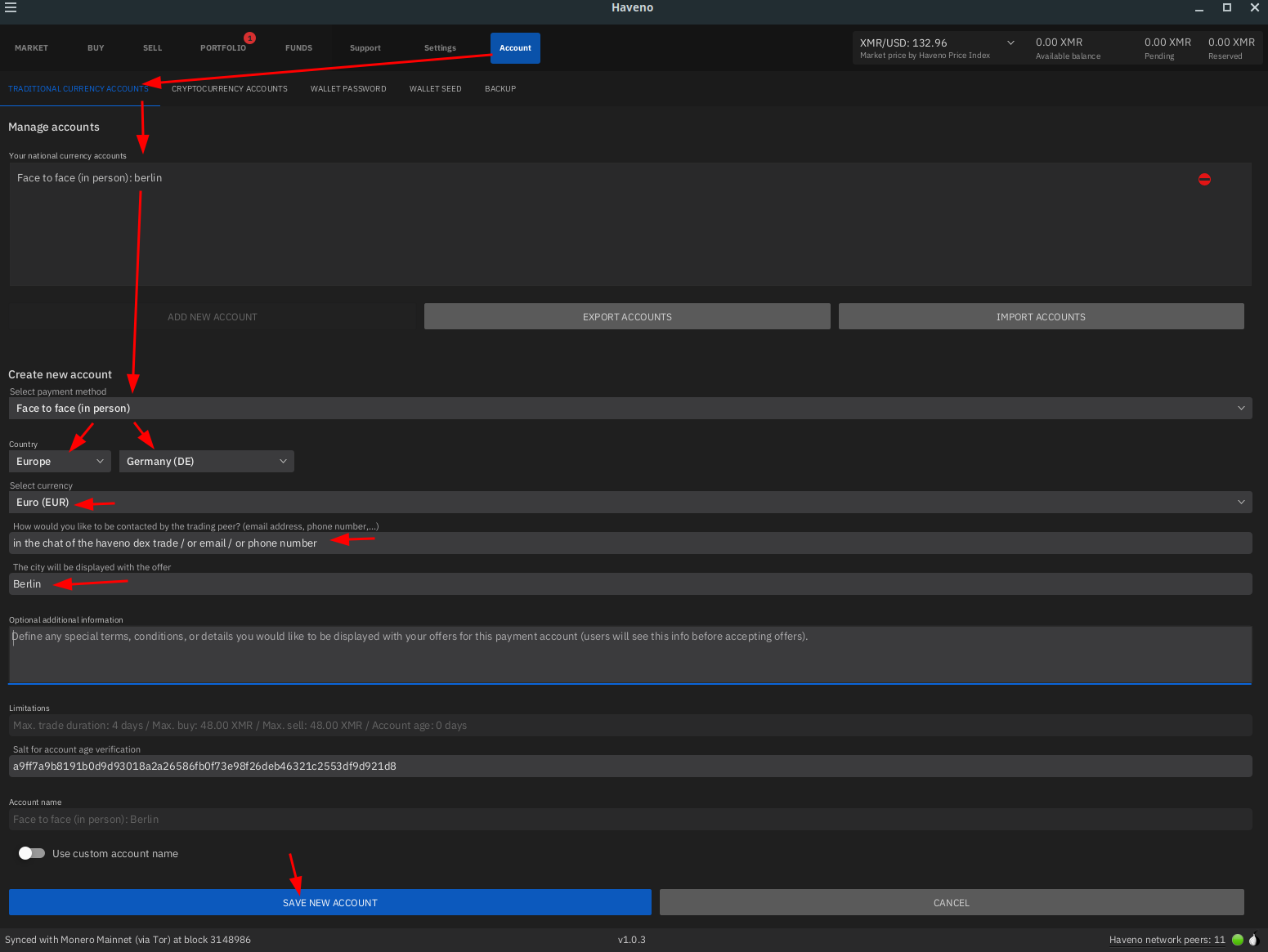Screen dimensions: 1268x952
Task: Click the Account name field
Action: pos(630,819)
